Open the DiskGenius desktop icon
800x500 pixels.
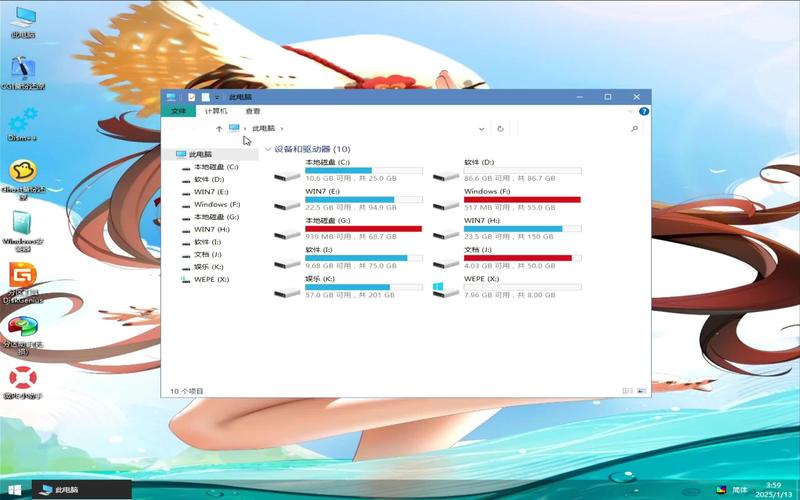click(x=22, y=275)
